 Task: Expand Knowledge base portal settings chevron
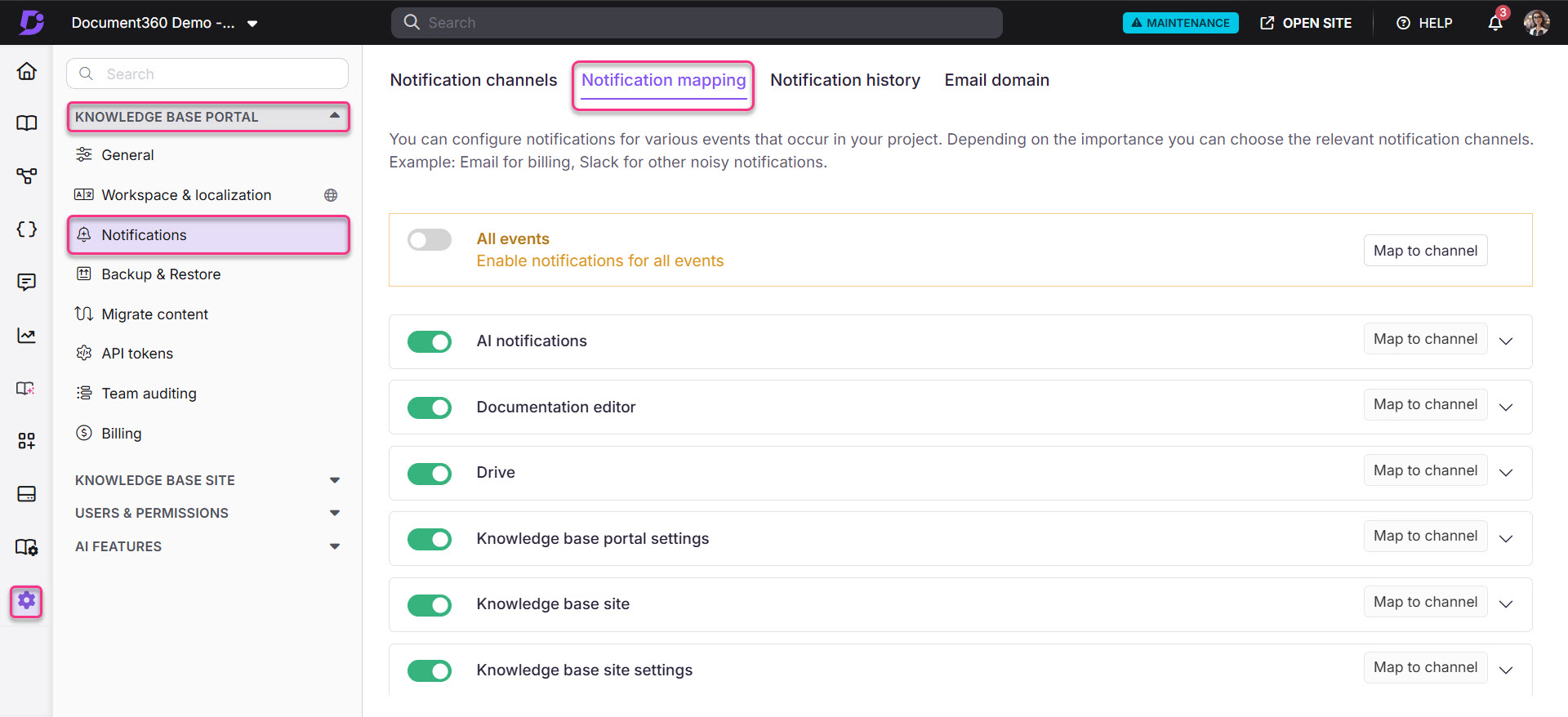(x=1506, y=538)
